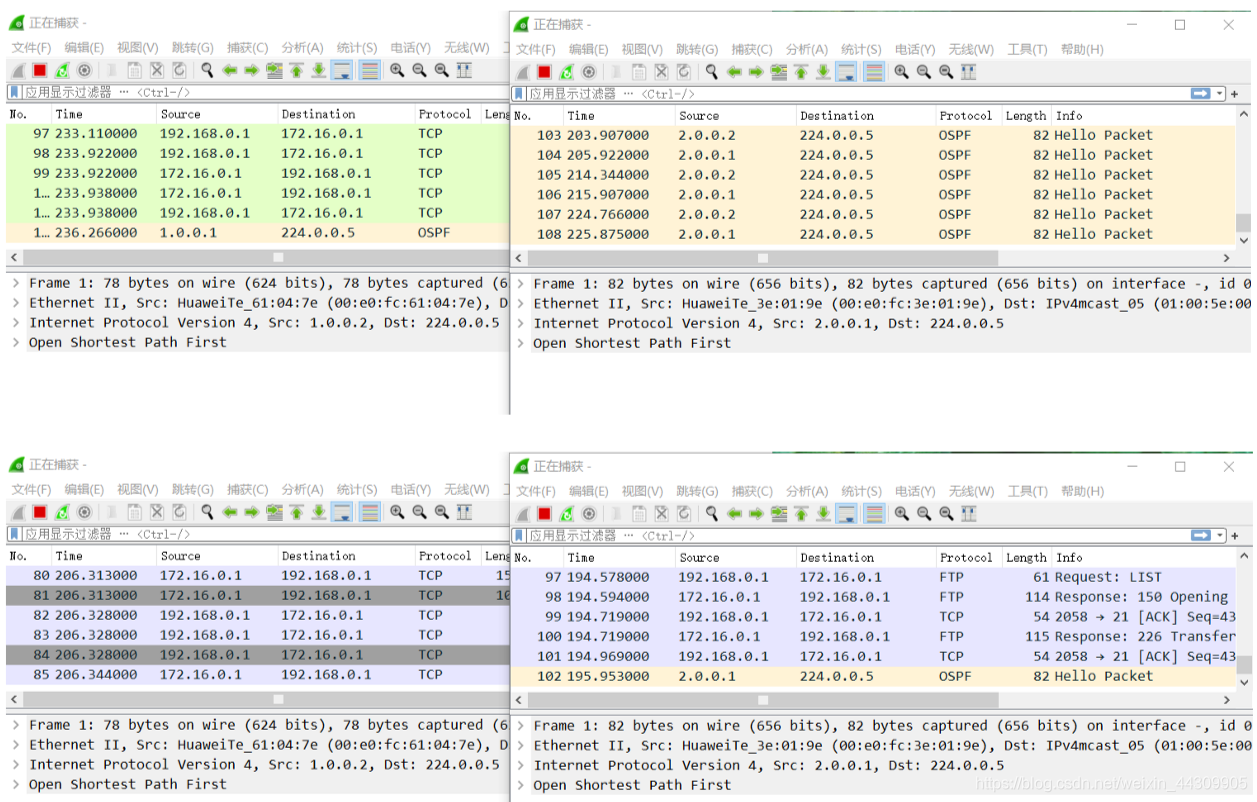Toggle packet colorization in window listing packet 80
The height and width of the screenshot is (802, 1257).
click(370, 512)
